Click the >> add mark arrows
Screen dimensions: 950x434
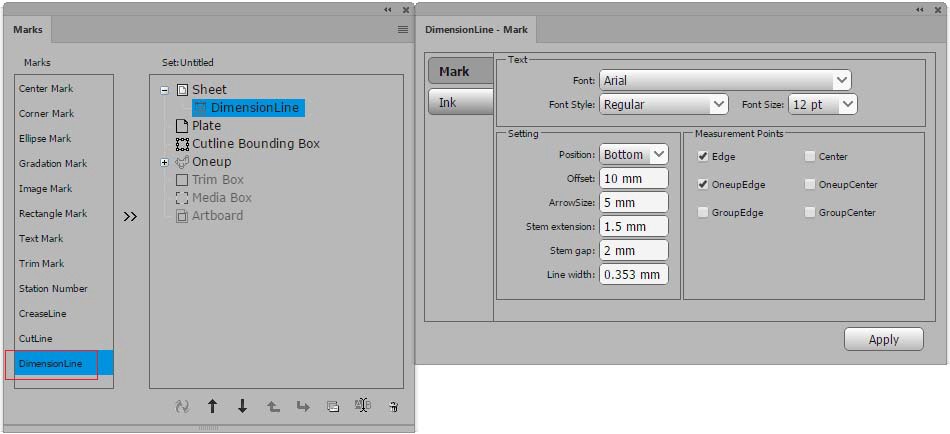(x=130, y=216)
